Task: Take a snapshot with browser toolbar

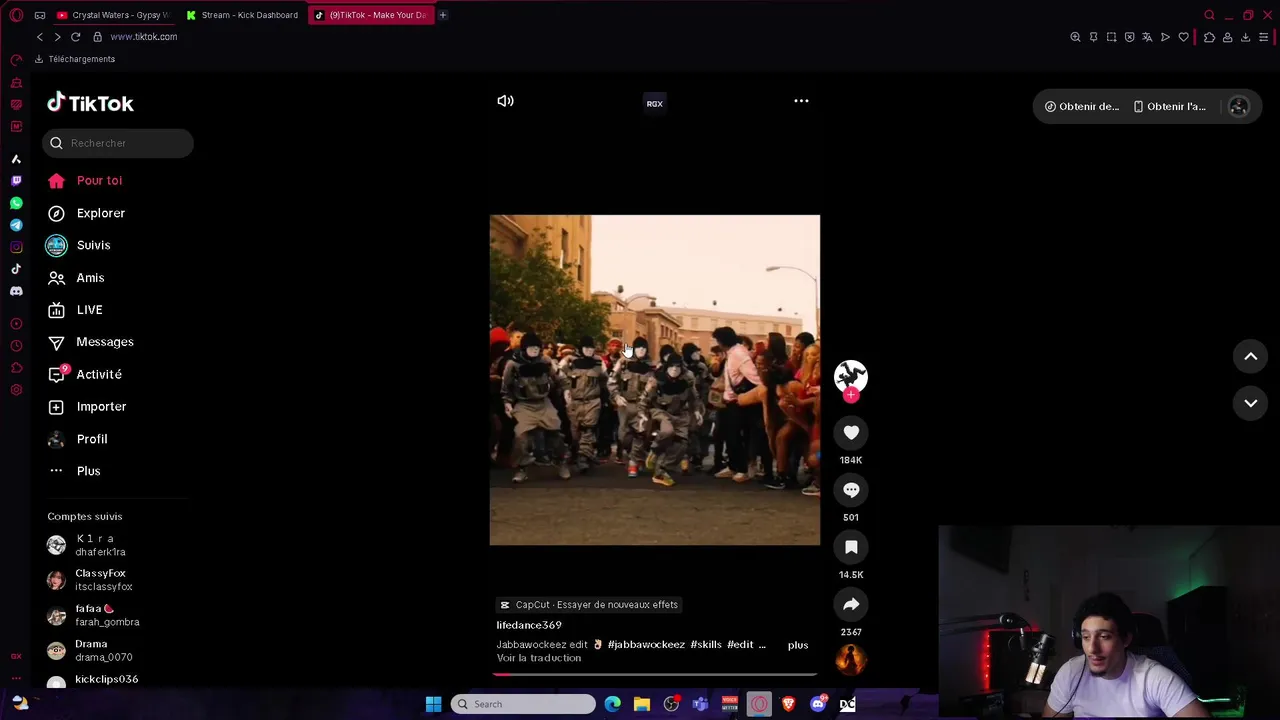Action: pyautogui.click(x=1111, y=37)
